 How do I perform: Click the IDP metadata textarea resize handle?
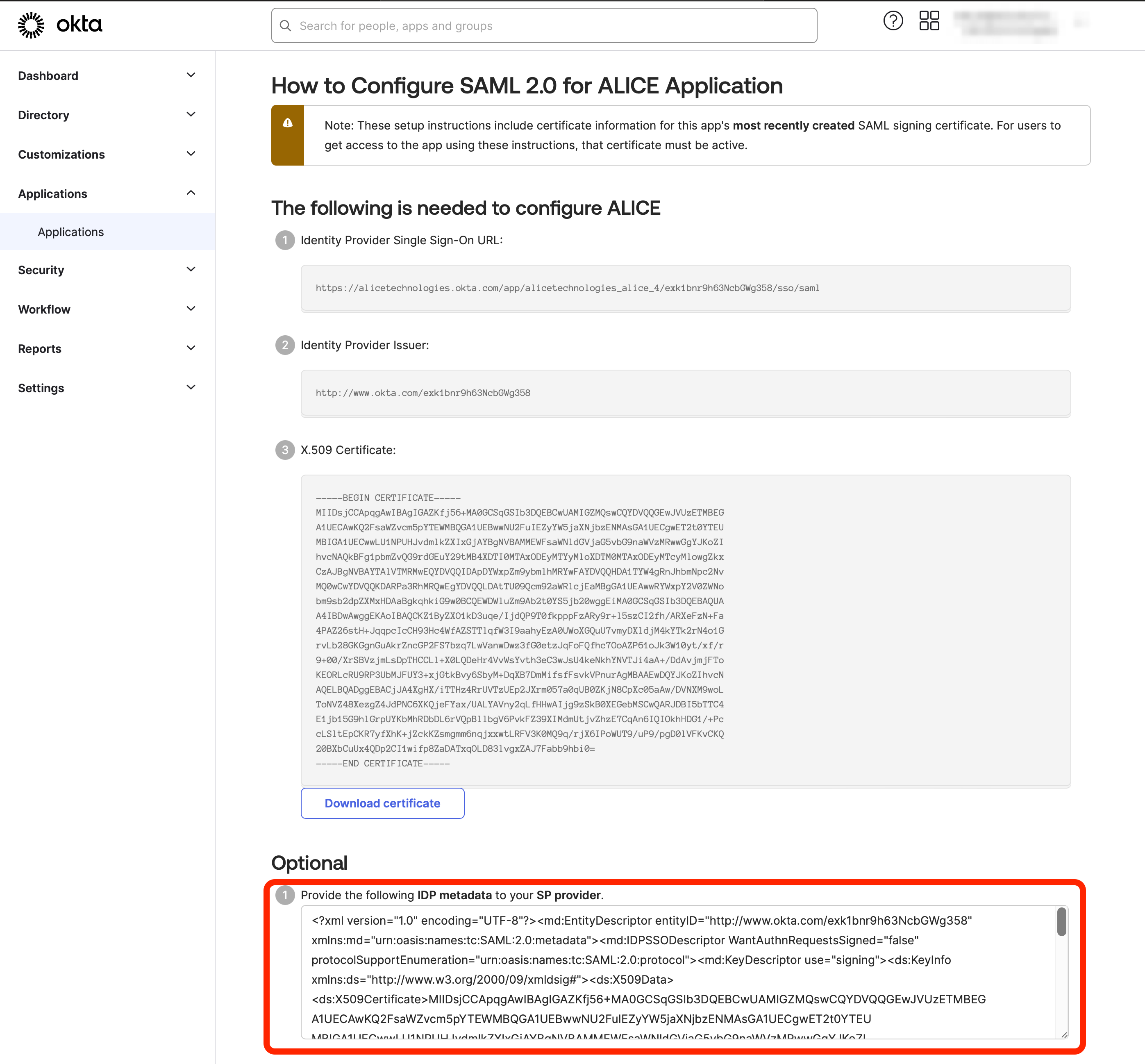pyautogui.click(x=1064, y=1034)
